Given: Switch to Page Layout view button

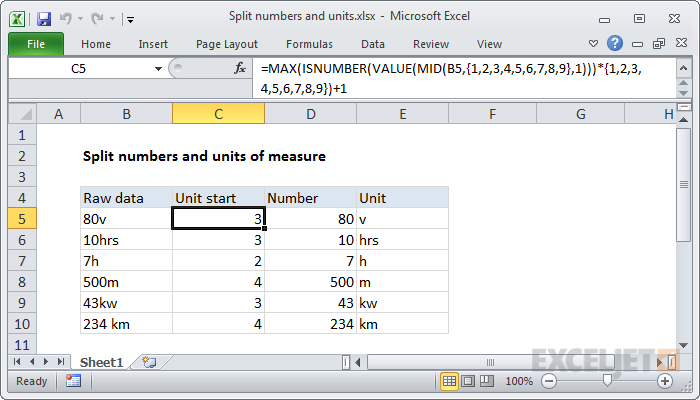Looking at the screenshot, I should (468, 381).
